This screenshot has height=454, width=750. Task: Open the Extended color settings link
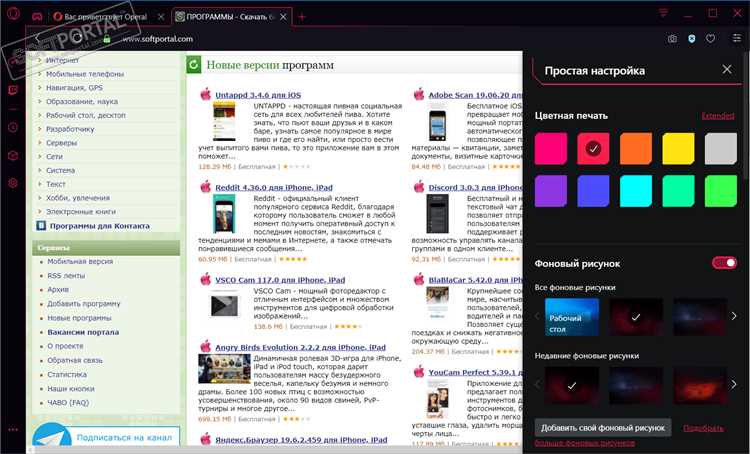(x=717, y=116)
